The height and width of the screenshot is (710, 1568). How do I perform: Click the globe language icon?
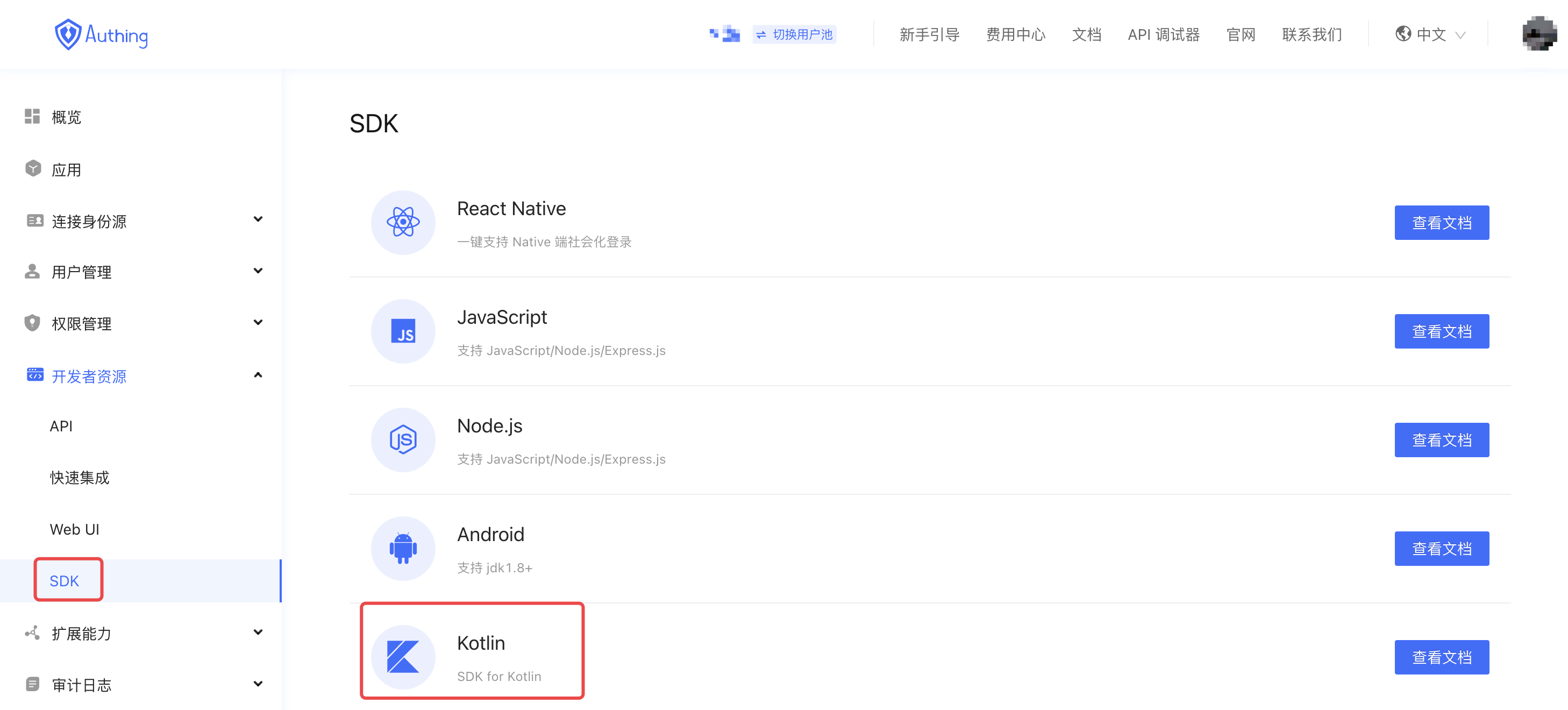pos(1403,34)
